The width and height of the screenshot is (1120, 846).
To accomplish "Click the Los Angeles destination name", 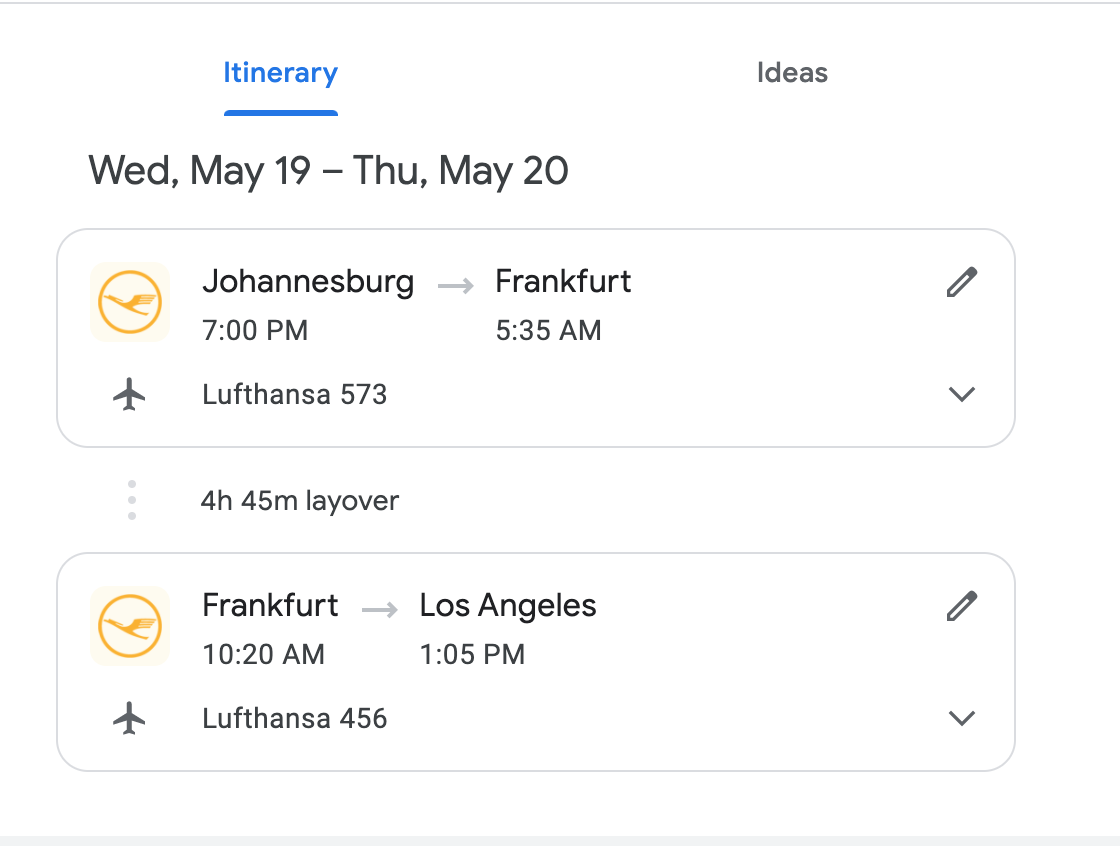I will click(x=508, y=605).
